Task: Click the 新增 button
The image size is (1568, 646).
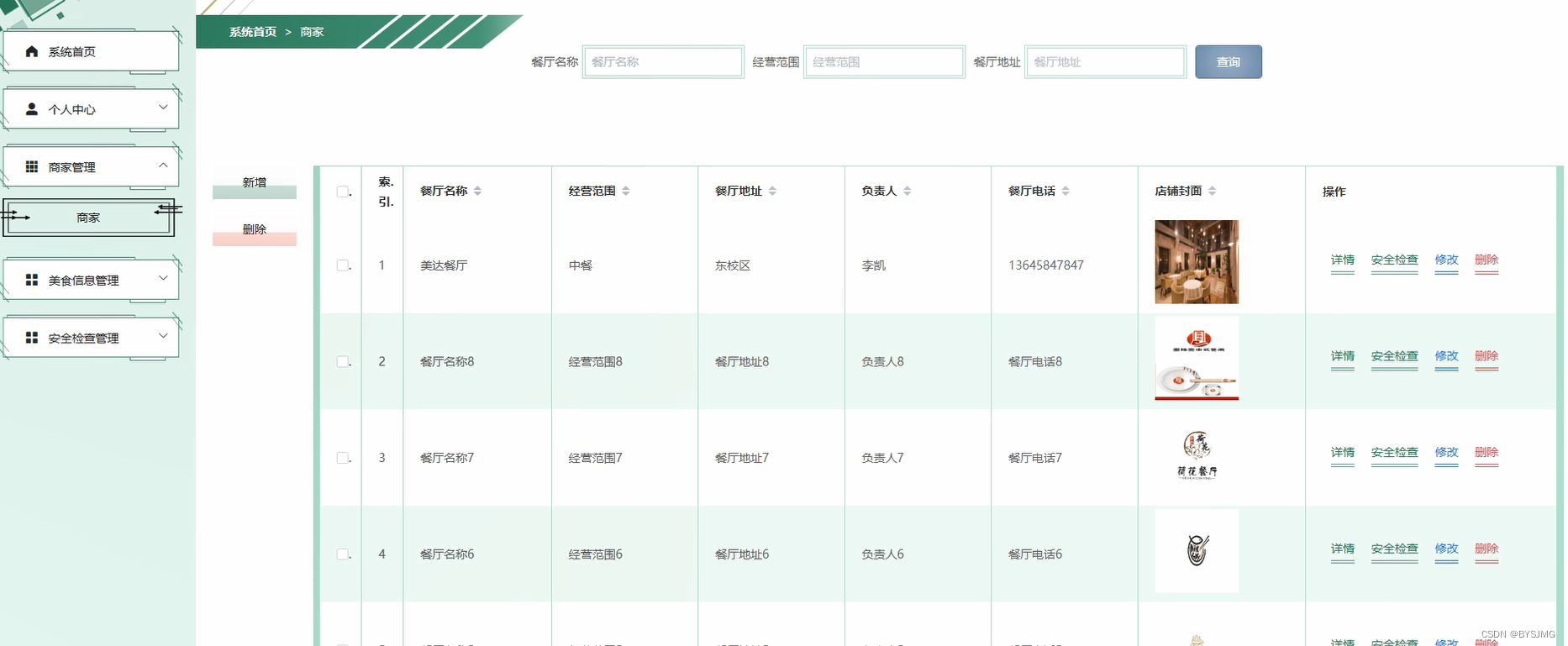Action: point(255,183)
